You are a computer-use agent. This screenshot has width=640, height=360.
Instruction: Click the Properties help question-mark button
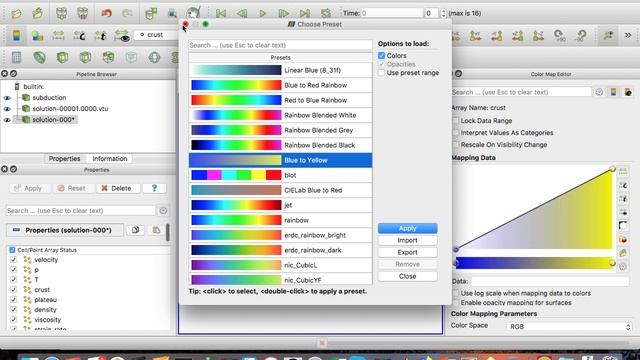click(x=154, y=188)
